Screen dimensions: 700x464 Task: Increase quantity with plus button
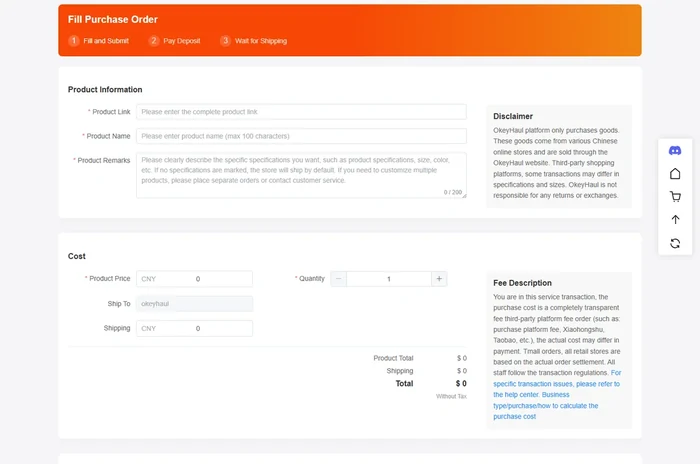pyautogui.click(x=439, y=279)
